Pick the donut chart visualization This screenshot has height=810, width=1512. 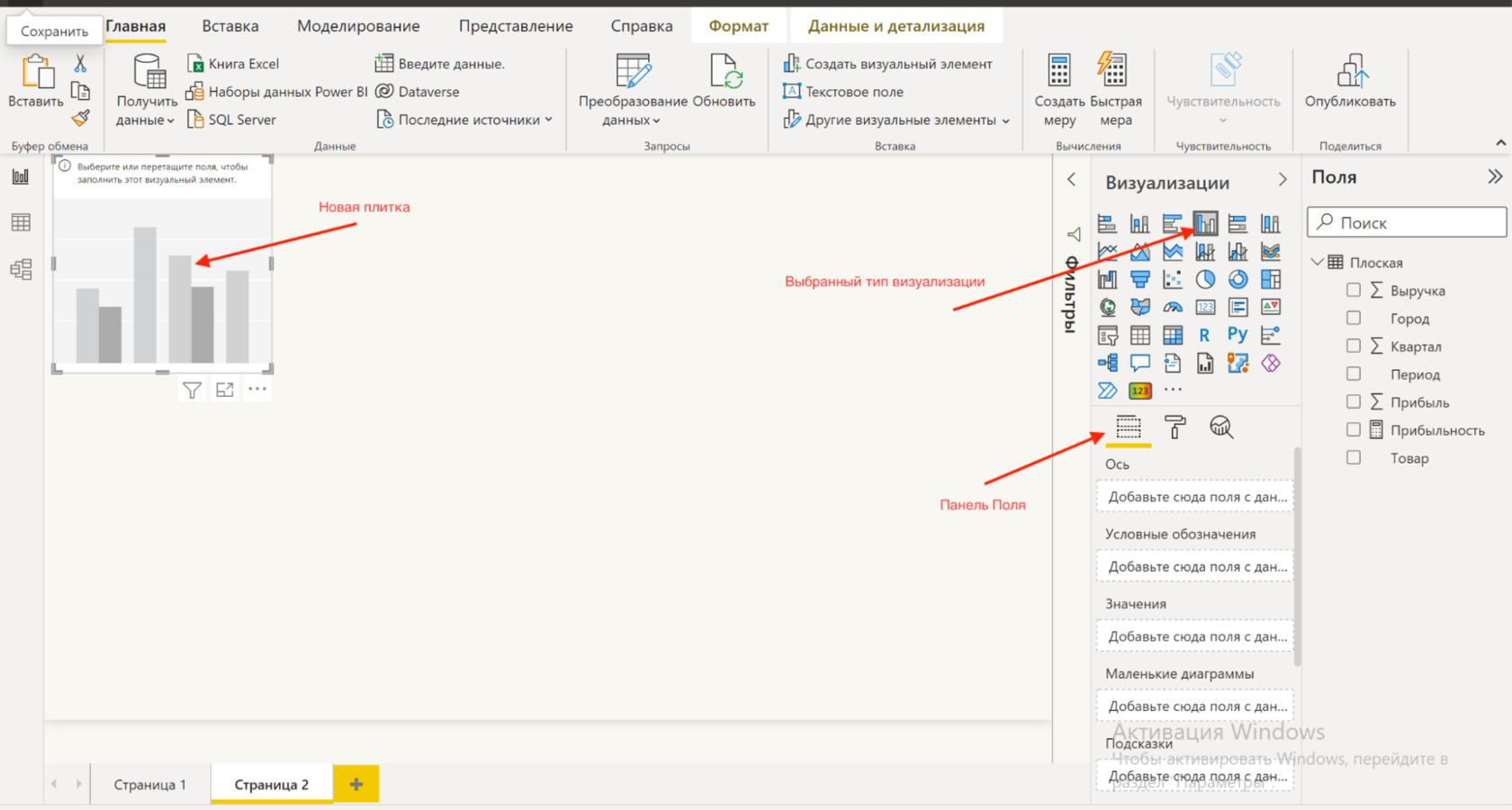coord(1237,279)
